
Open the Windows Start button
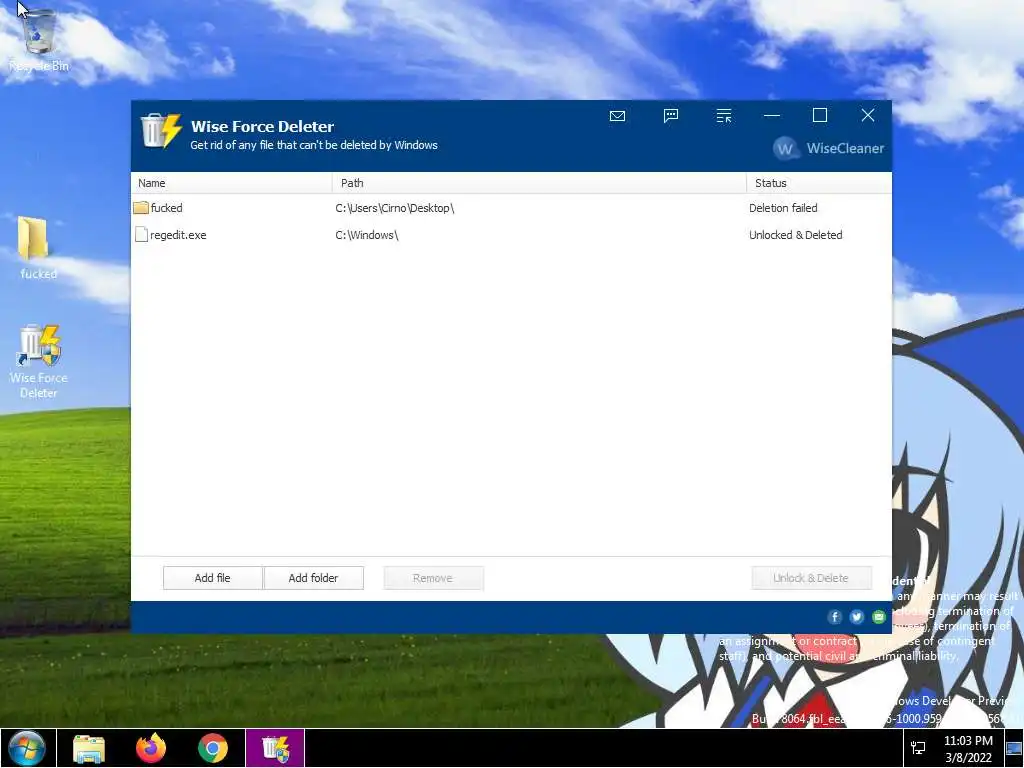pos(27,748)
